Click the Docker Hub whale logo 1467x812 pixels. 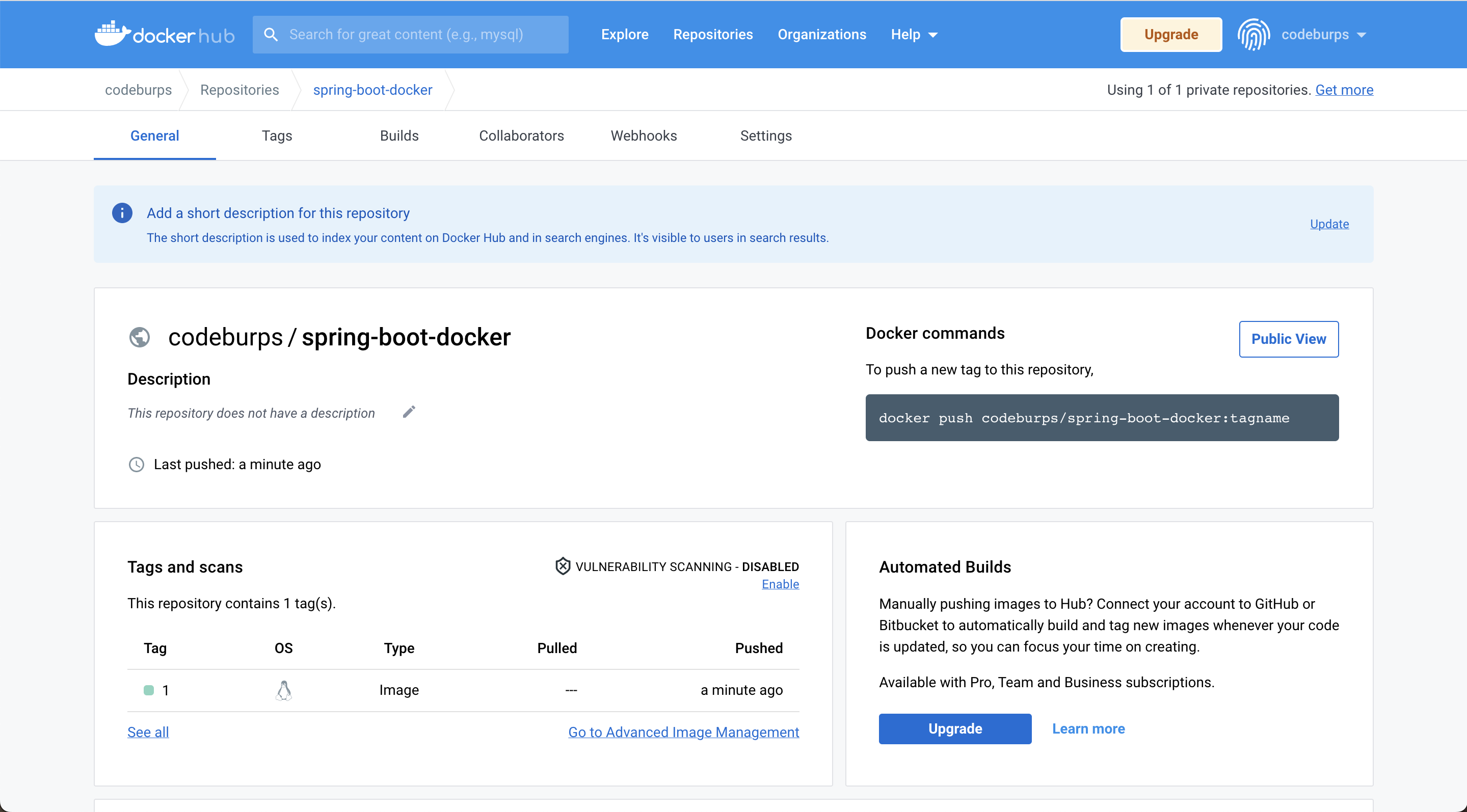(x=165, y=34)
